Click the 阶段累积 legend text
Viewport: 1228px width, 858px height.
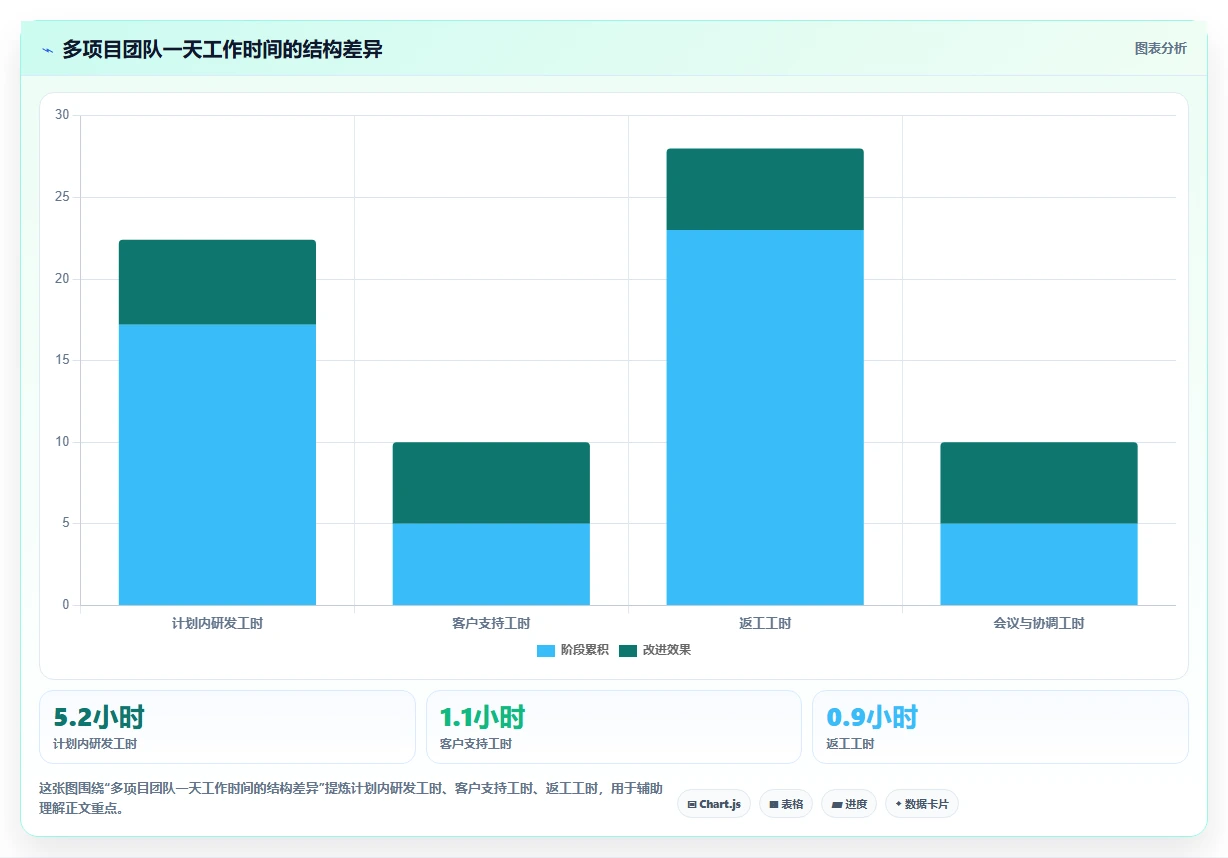click(x=584, y=650)
